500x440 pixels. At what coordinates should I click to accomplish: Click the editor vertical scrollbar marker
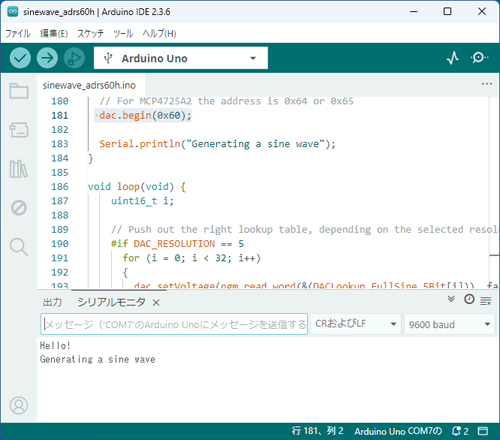pos(494,255)
